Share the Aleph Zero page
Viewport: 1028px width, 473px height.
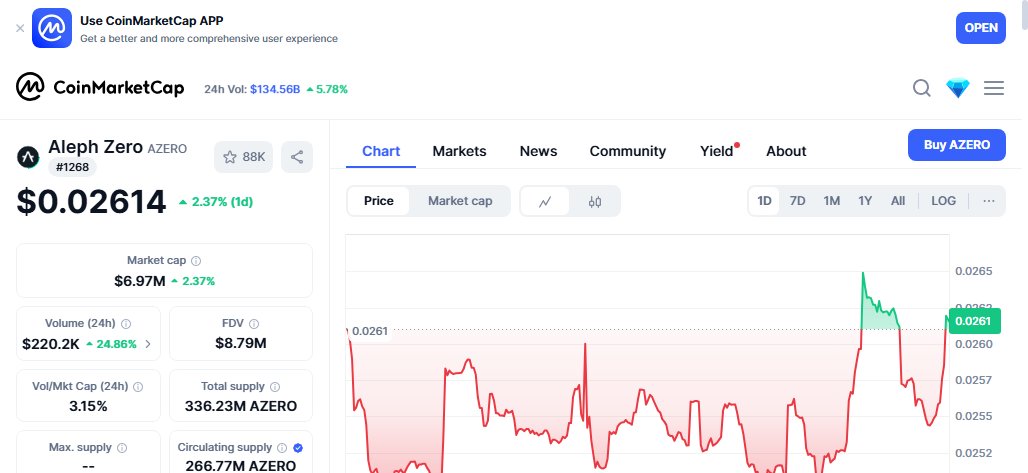pos(297,157)
